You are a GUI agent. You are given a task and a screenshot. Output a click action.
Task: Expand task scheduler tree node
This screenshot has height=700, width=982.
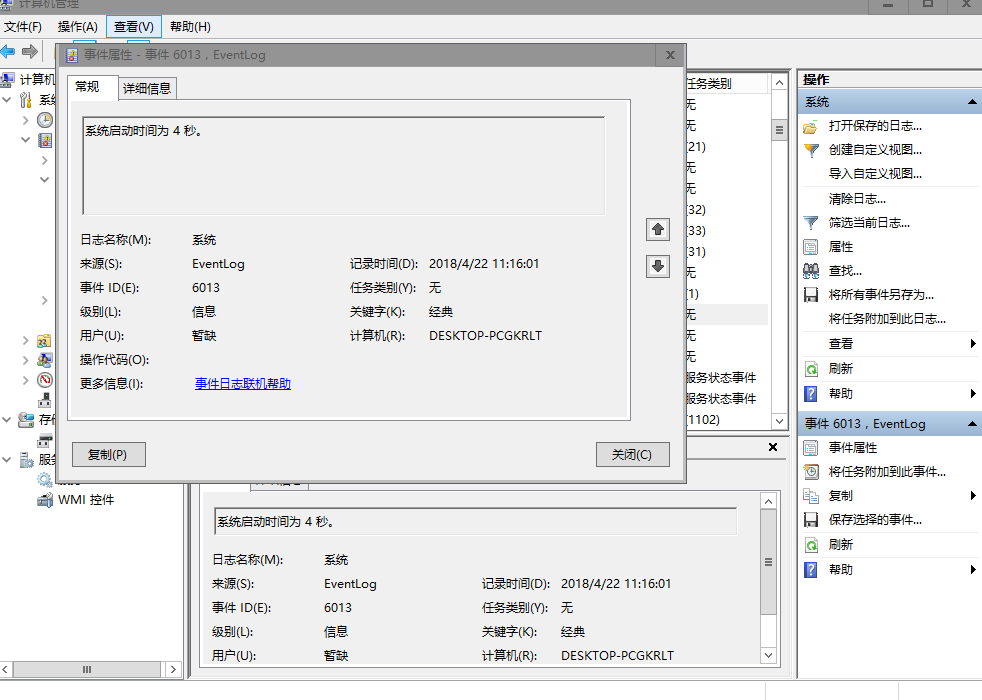(26, 120)
